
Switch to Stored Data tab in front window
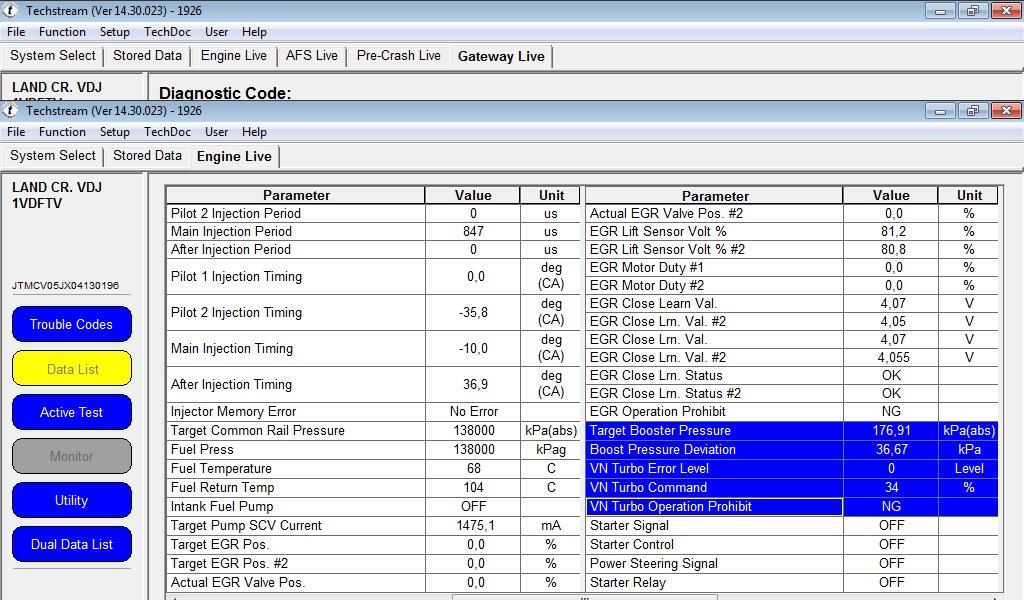[x=147, y=155]
